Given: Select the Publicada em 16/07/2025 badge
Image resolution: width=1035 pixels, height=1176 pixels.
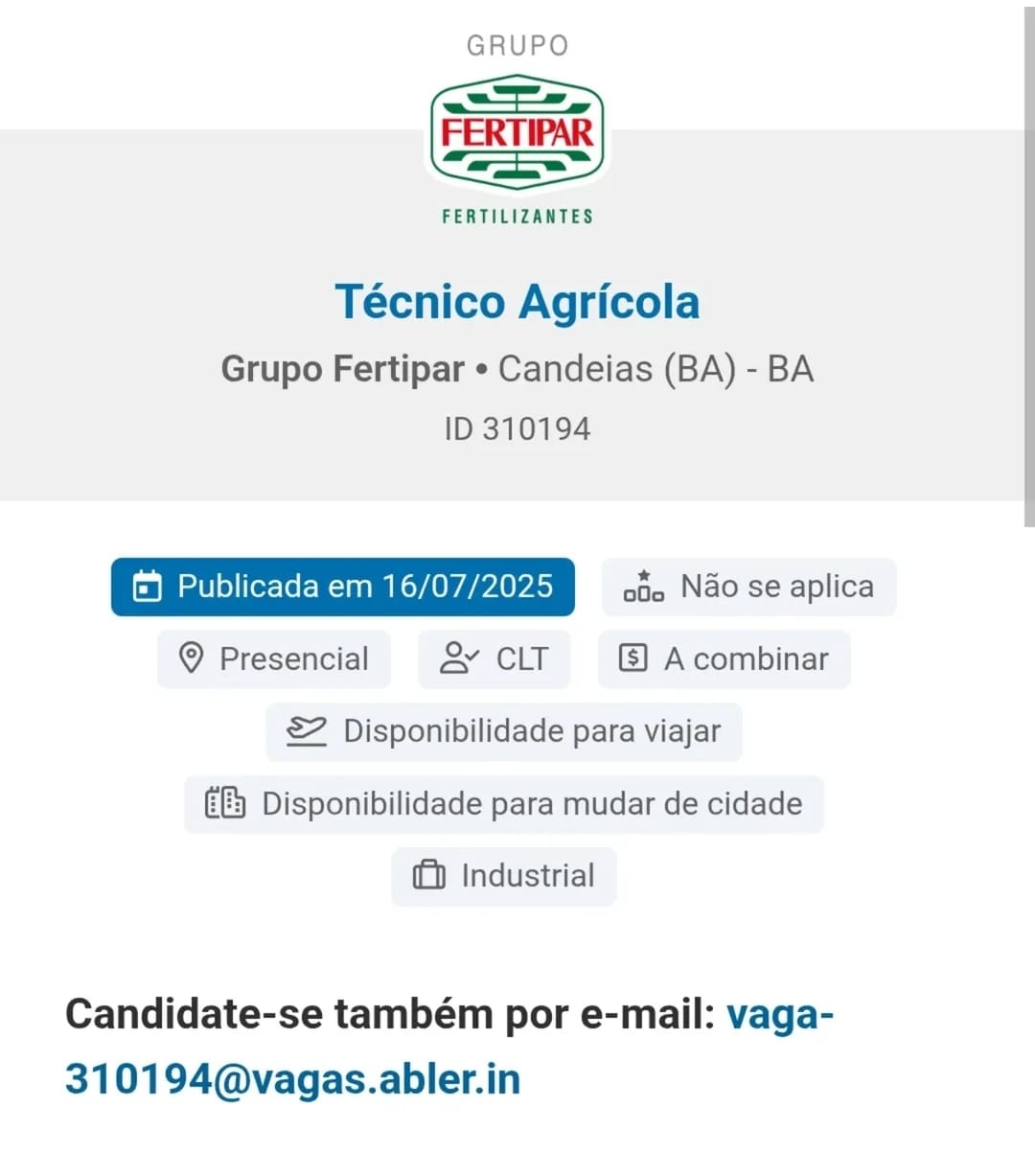Looking at the screenshot, I should click(x=343, y=587).
